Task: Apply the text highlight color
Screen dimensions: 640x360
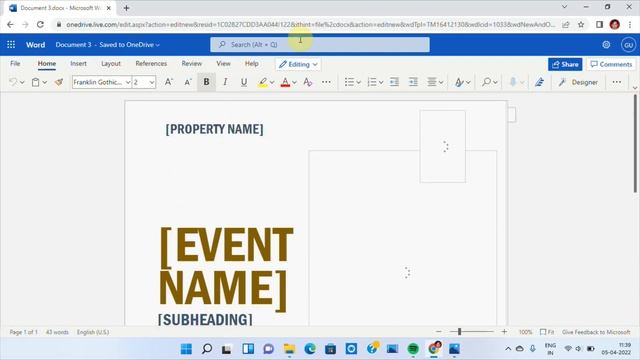Action: pos(263,82)
